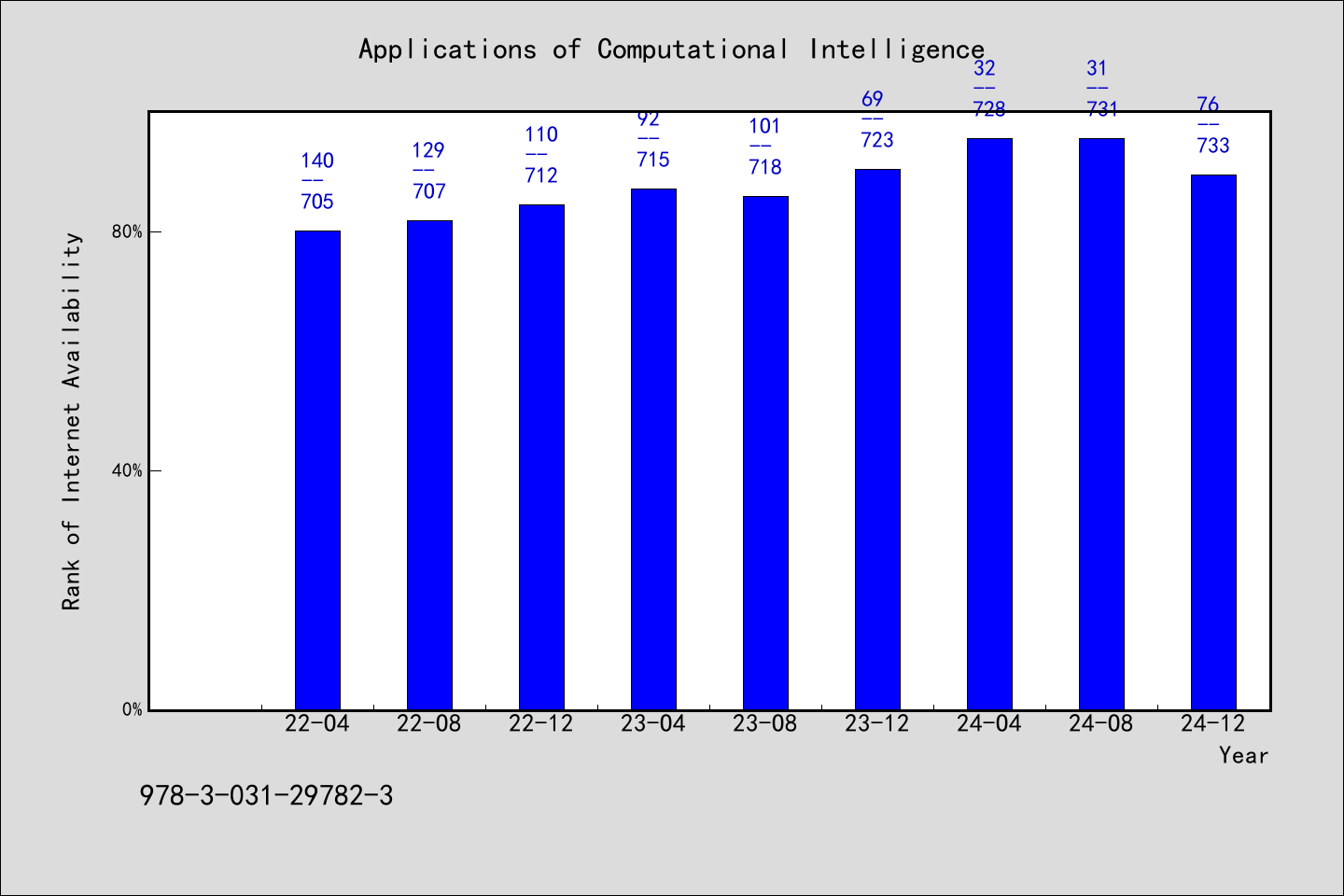Click the data label '718'
The image size is (1344, 896).
765,167
